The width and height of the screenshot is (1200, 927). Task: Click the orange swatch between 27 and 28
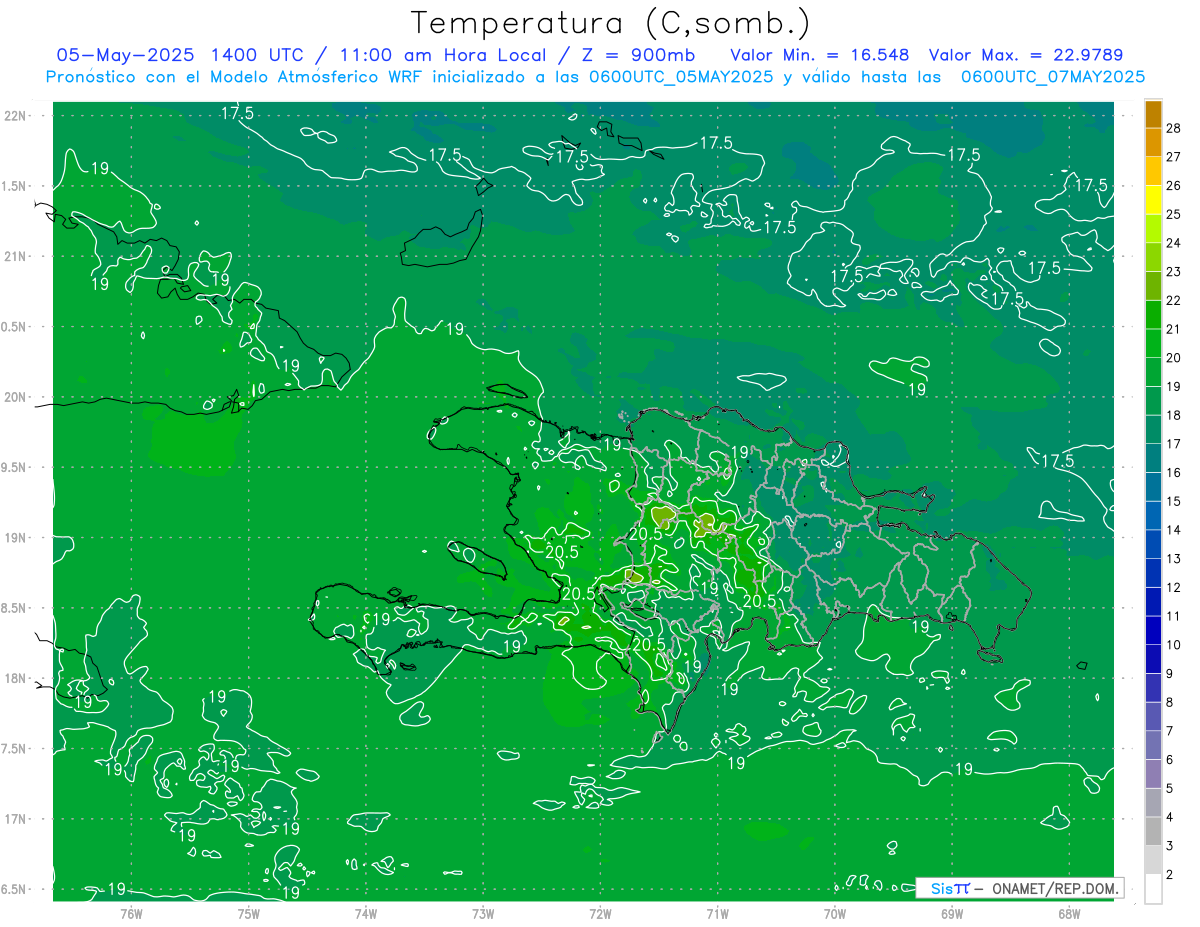click(1153, 143)
